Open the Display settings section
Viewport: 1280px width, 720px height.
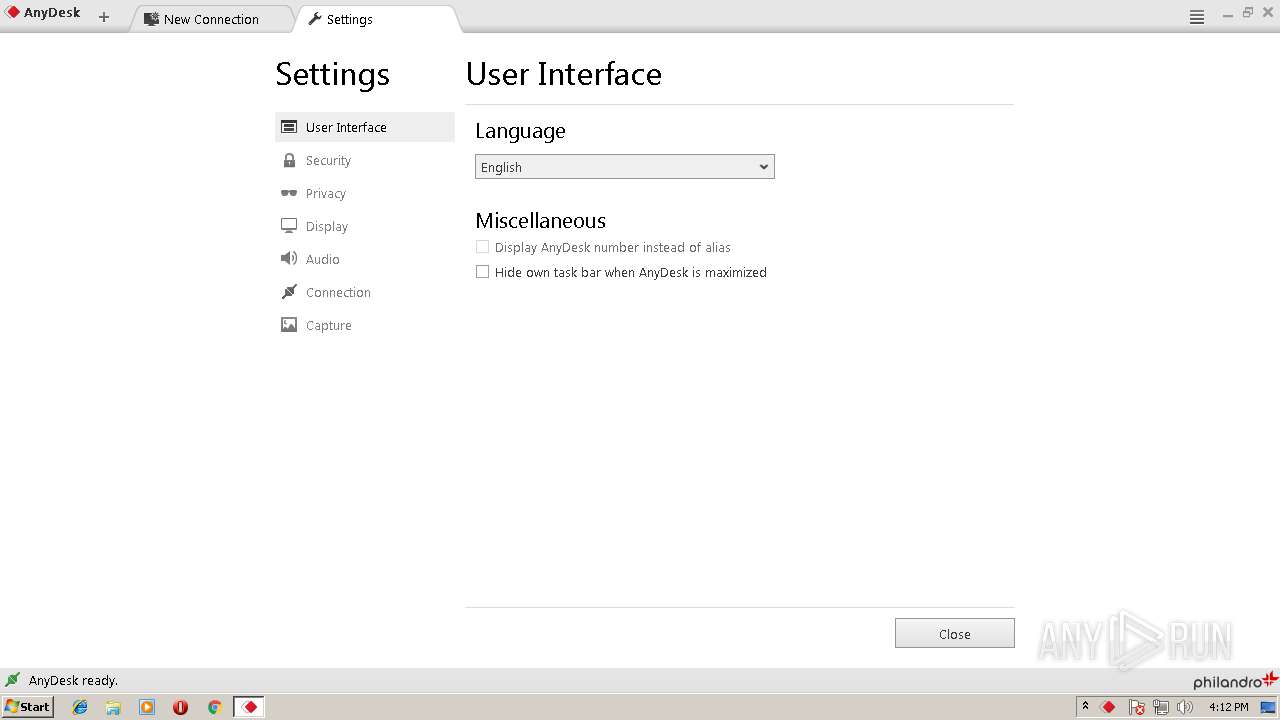[364, 226]
